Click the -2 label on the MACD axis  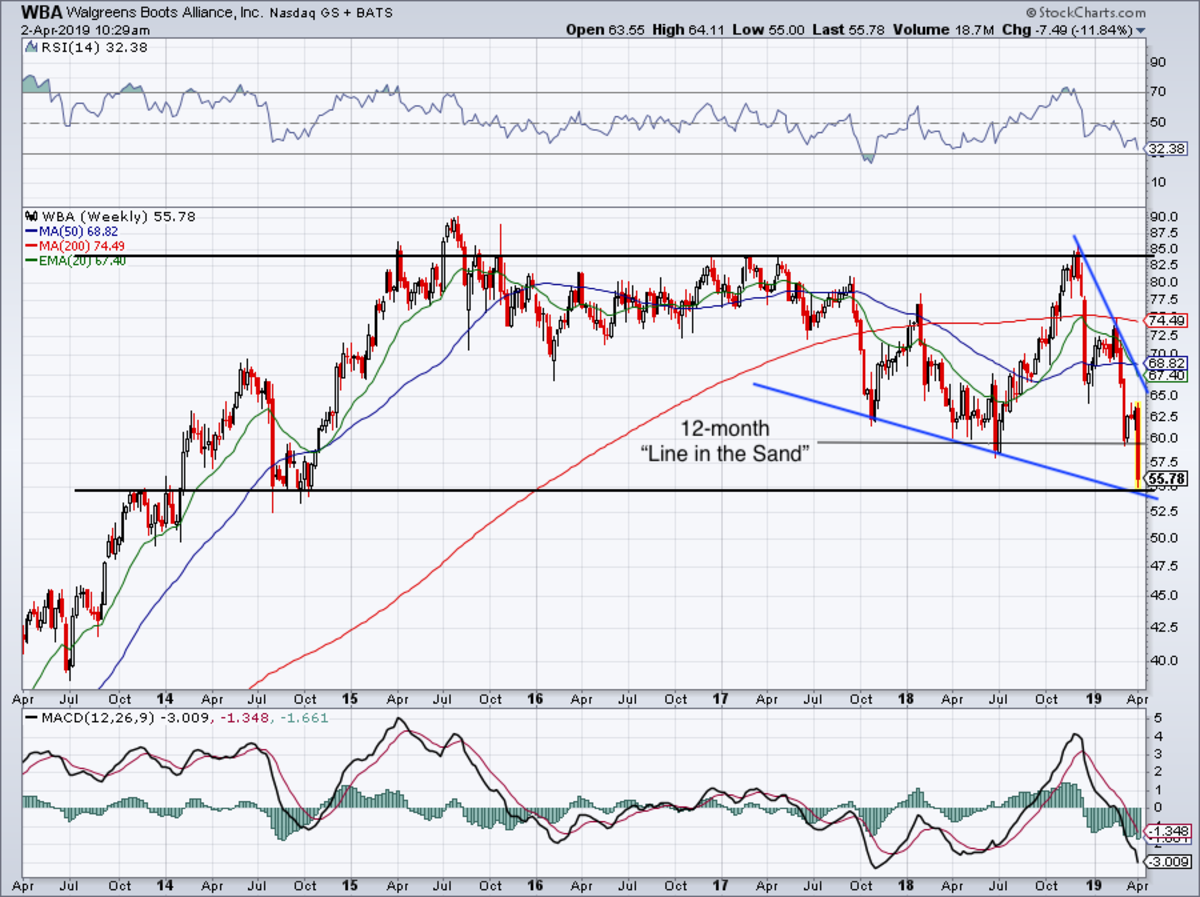[x=1160, y=843]
